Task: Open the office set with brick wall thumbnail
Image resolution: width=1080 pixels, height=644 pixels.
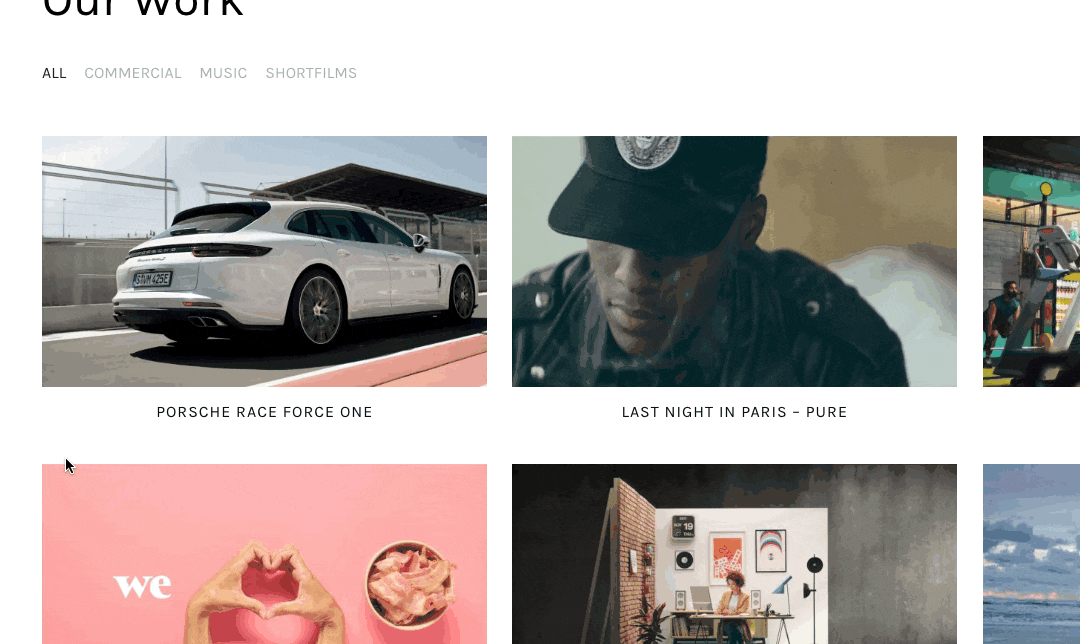Action: (734, 554)
